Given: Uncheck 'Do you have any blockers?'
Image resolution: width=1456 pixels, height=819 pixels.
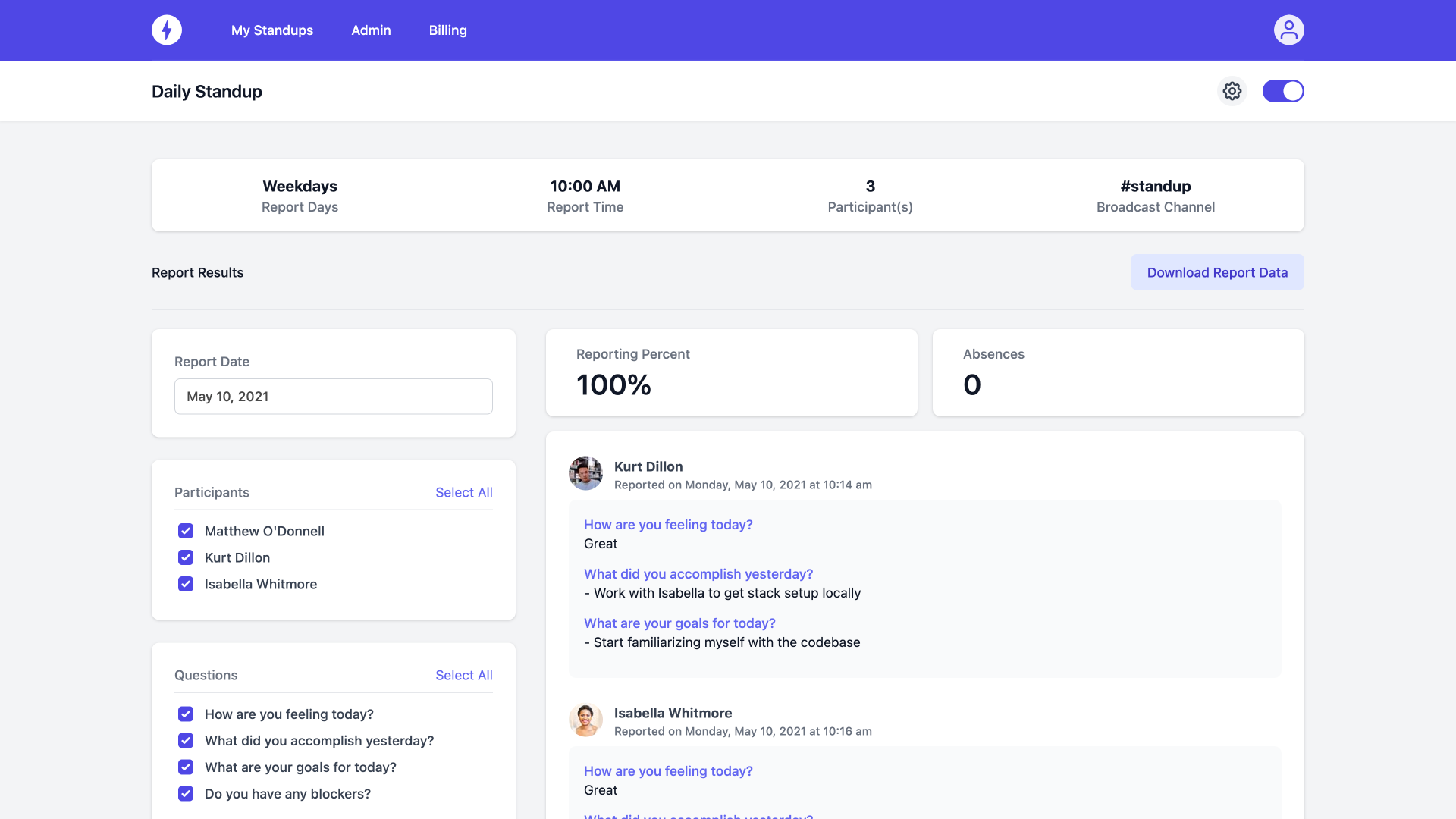Looking at the screenshot, I should click(186, 793).
